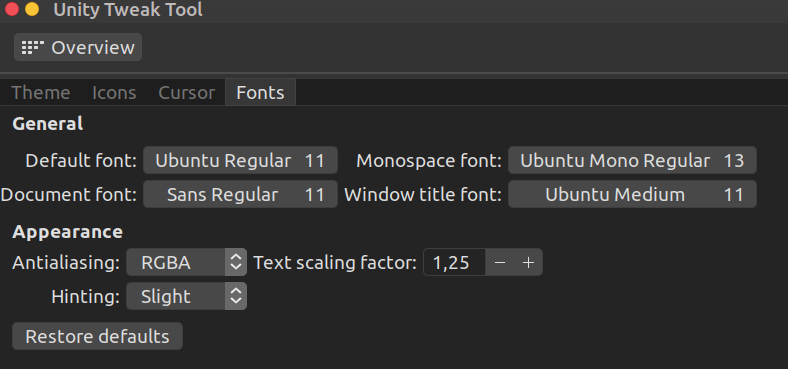Viewport: 788px width, 369px height.
Task: Click the RGBA antialiasing combo box
Action: [186, 262]
